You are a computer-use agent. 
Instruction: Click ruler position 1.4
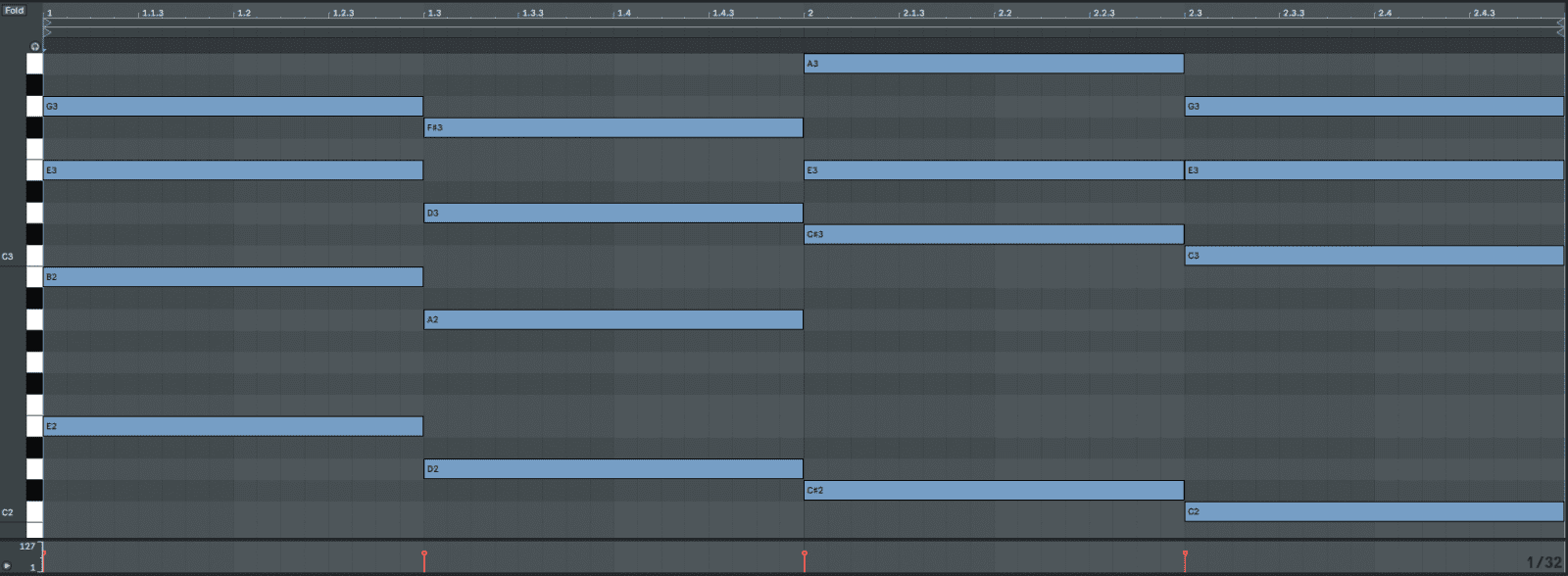pos(624,13)
